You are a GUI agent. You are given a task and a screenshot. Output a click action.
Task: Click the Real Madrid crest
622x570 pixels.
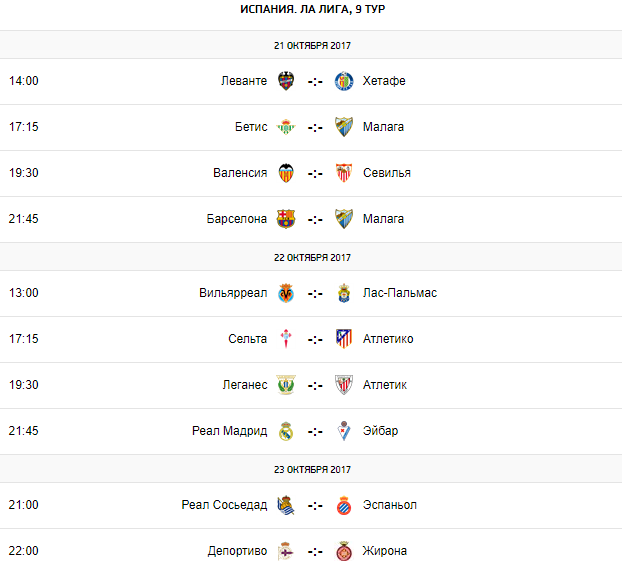pyautogui.click(x=286, y=431)
